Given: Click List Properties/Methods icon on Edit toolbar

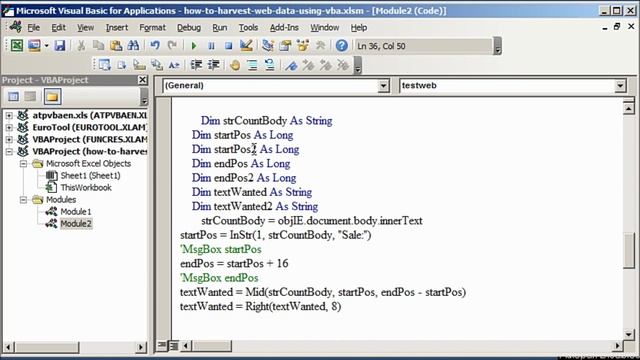Looking at the screenshot, I should click(104, 64).
